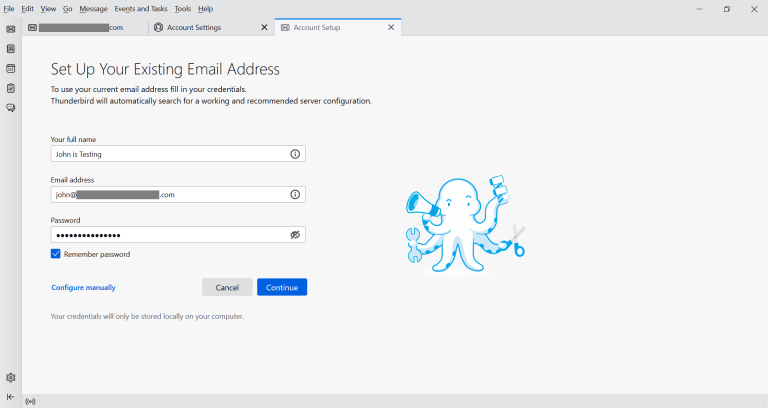Image resolution: width=768 pixels, height=408 pixels.
Task: Open the Go menu
Action: [x=68, y=9]
